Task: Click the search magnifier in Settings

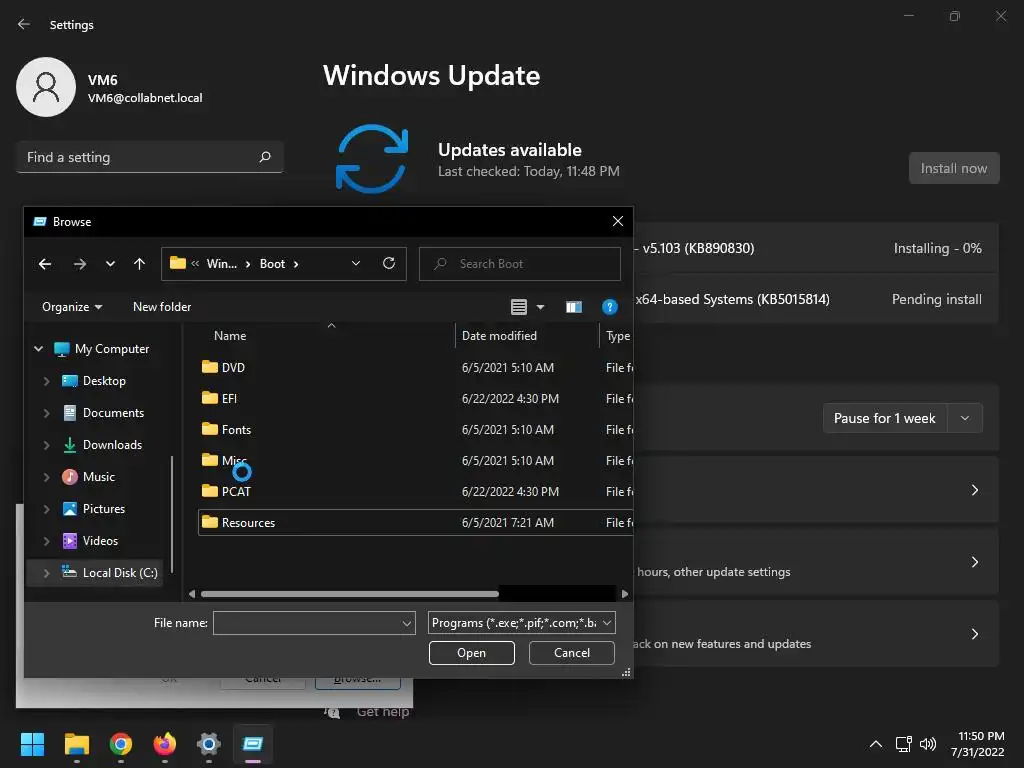Action: tap(264, 157)
